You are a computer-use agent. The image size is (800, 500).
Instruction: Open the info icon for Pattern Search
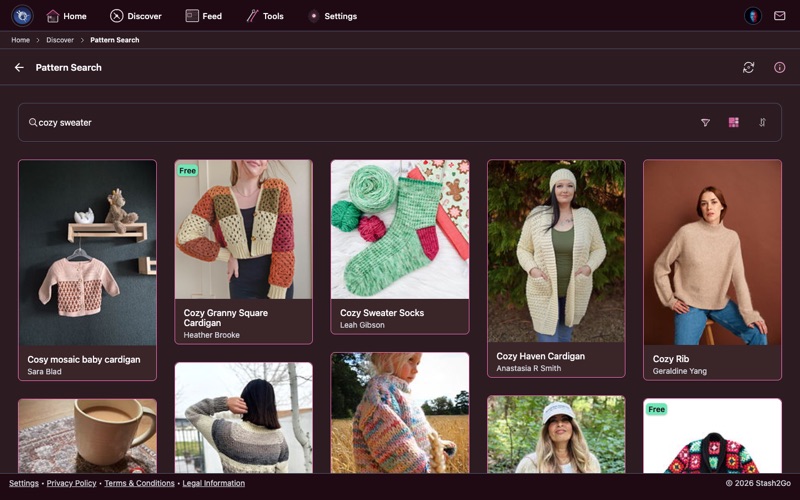(779, 67)
